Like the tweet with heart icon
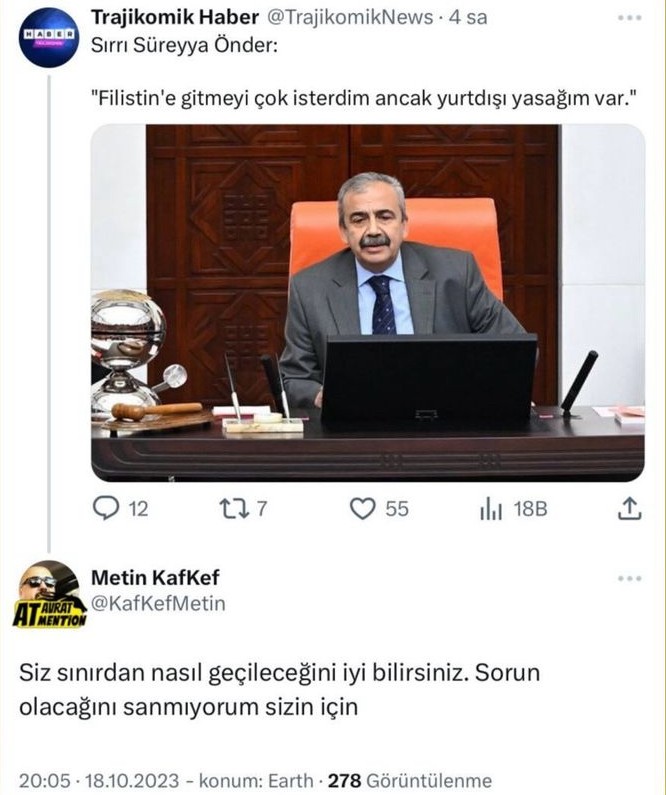Image resolution: width=666 pixels, height=795 pixels. [x=363, y=509]
